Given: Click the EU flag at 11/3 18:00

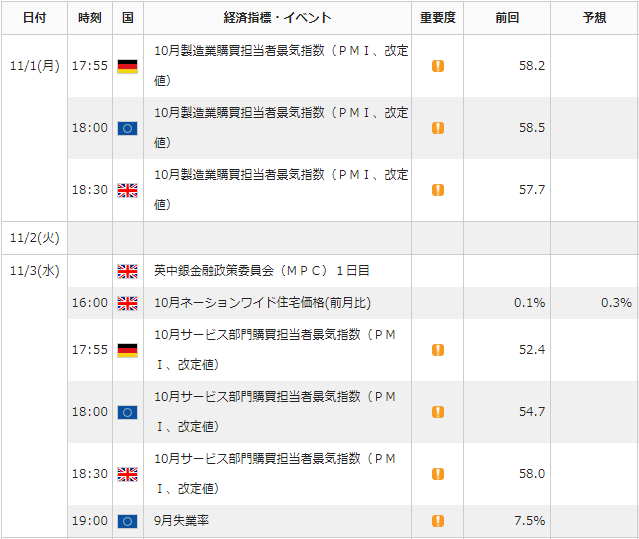Looking at the screenshot, I should [128, 412].
